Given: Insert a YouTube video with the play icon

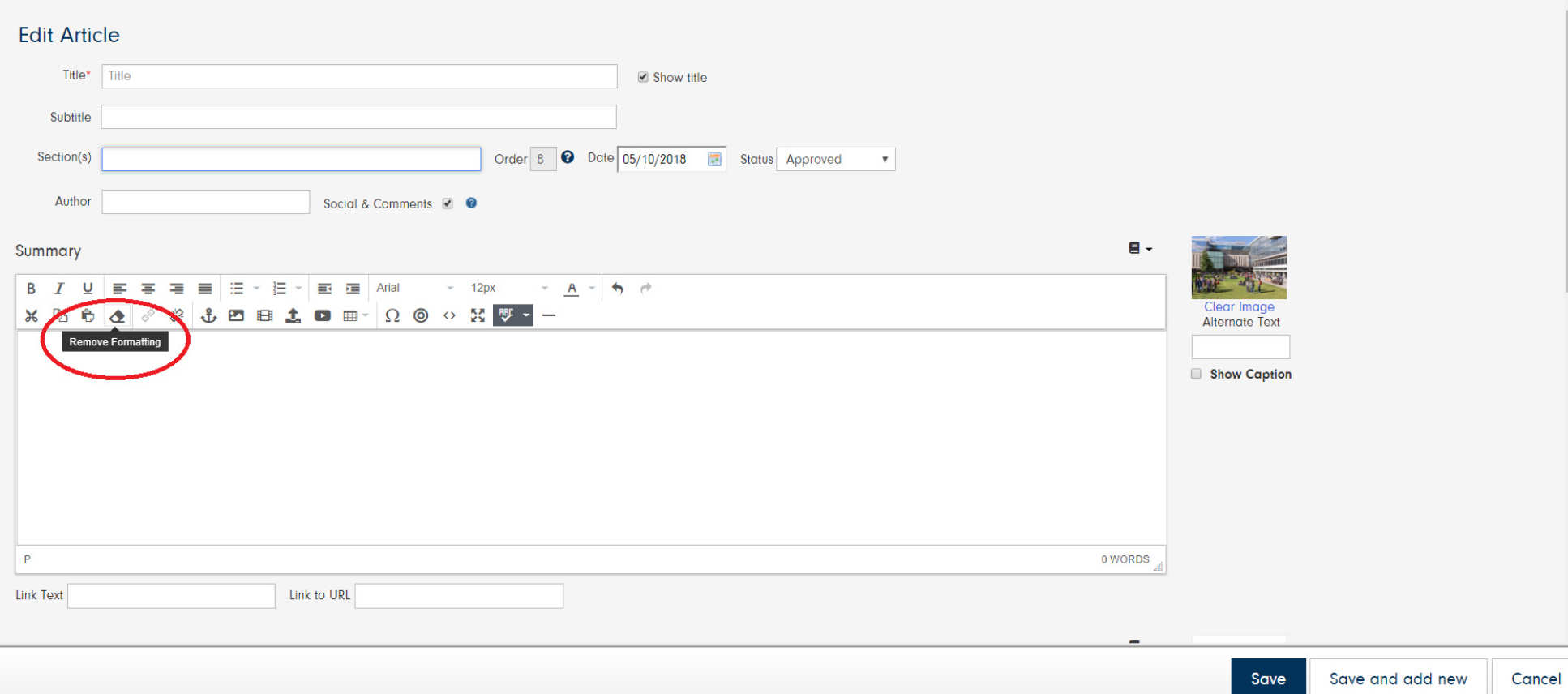Looking at the screenshot, I should (322, 316).
